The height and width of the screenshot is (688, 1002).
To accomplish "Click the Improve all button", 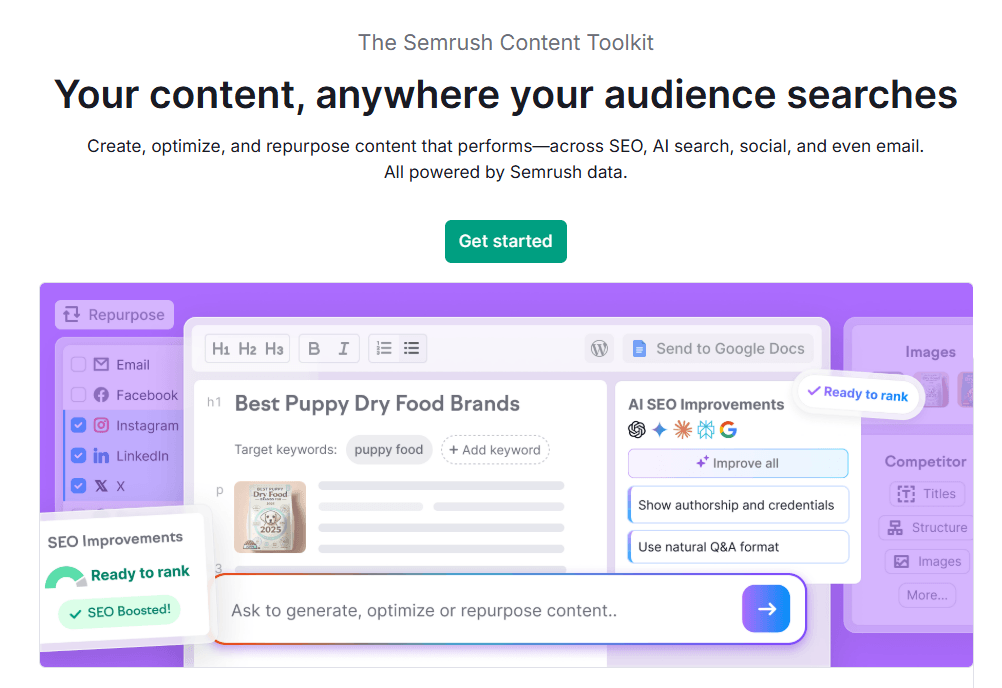I will pyautogui.click(x=738, y=463).
